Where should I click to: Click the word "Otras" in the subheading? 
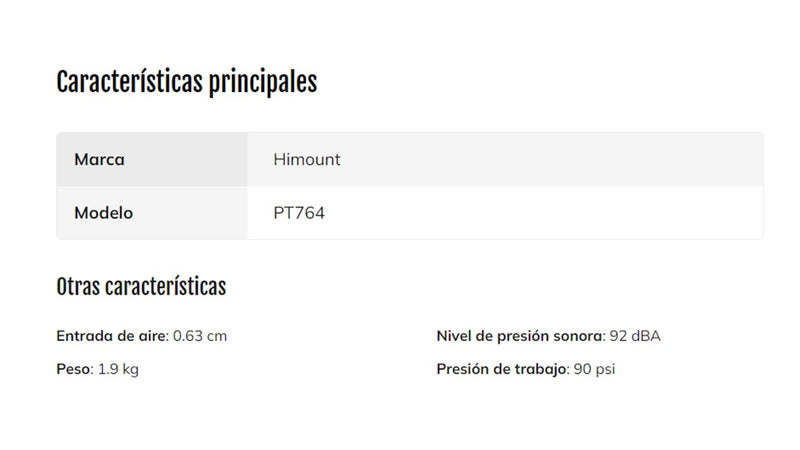(79, 288)
